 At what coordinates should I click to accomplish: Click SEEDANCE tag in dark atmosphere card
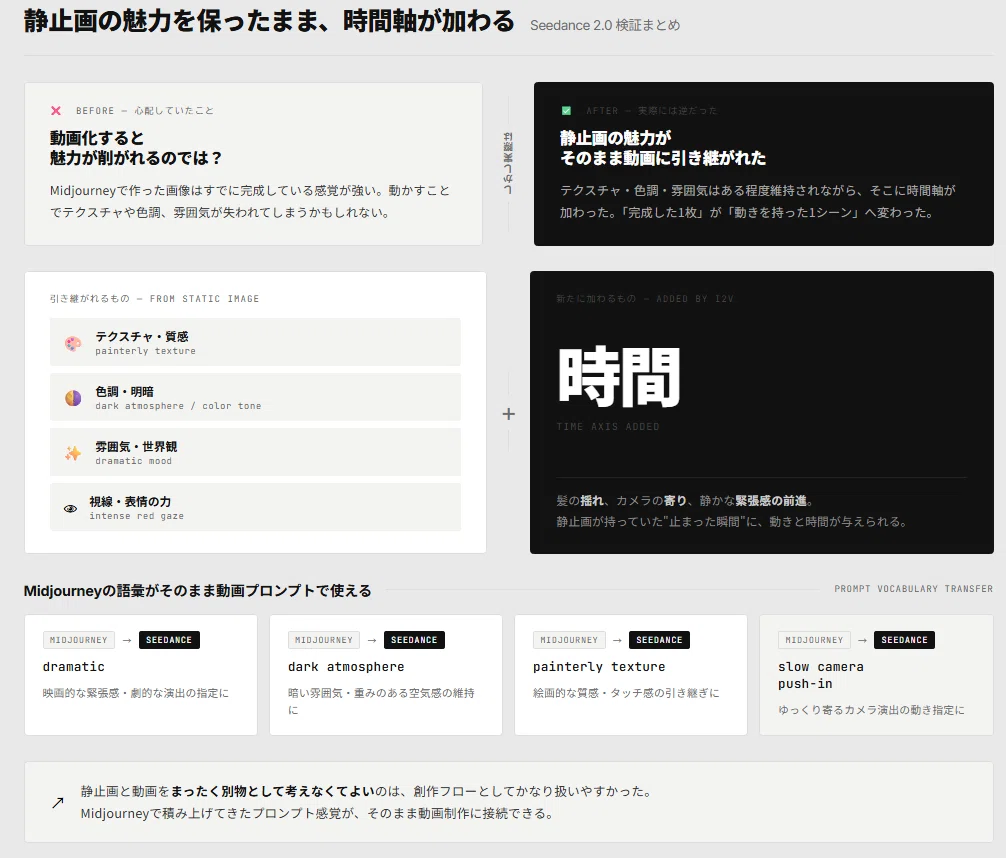414,640
